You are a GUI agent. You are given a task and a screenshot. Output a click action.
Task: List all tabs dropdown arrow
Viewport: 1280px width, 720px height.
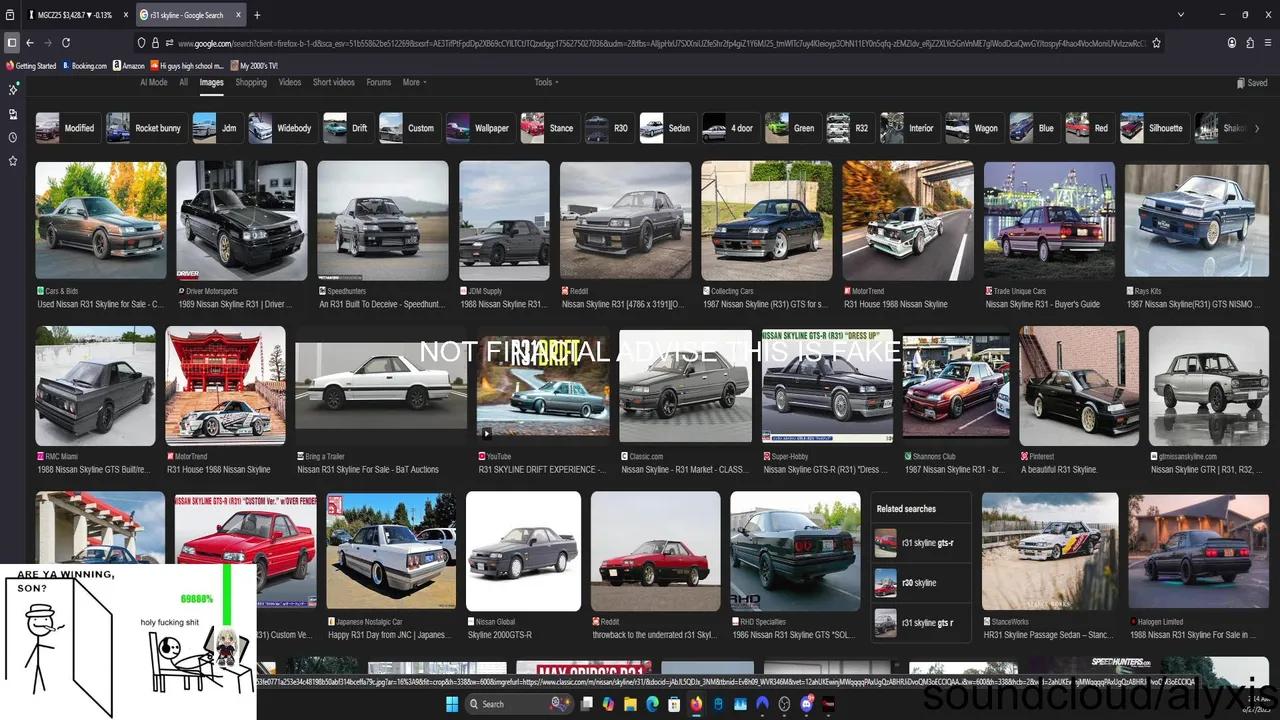coord(1181,15)
